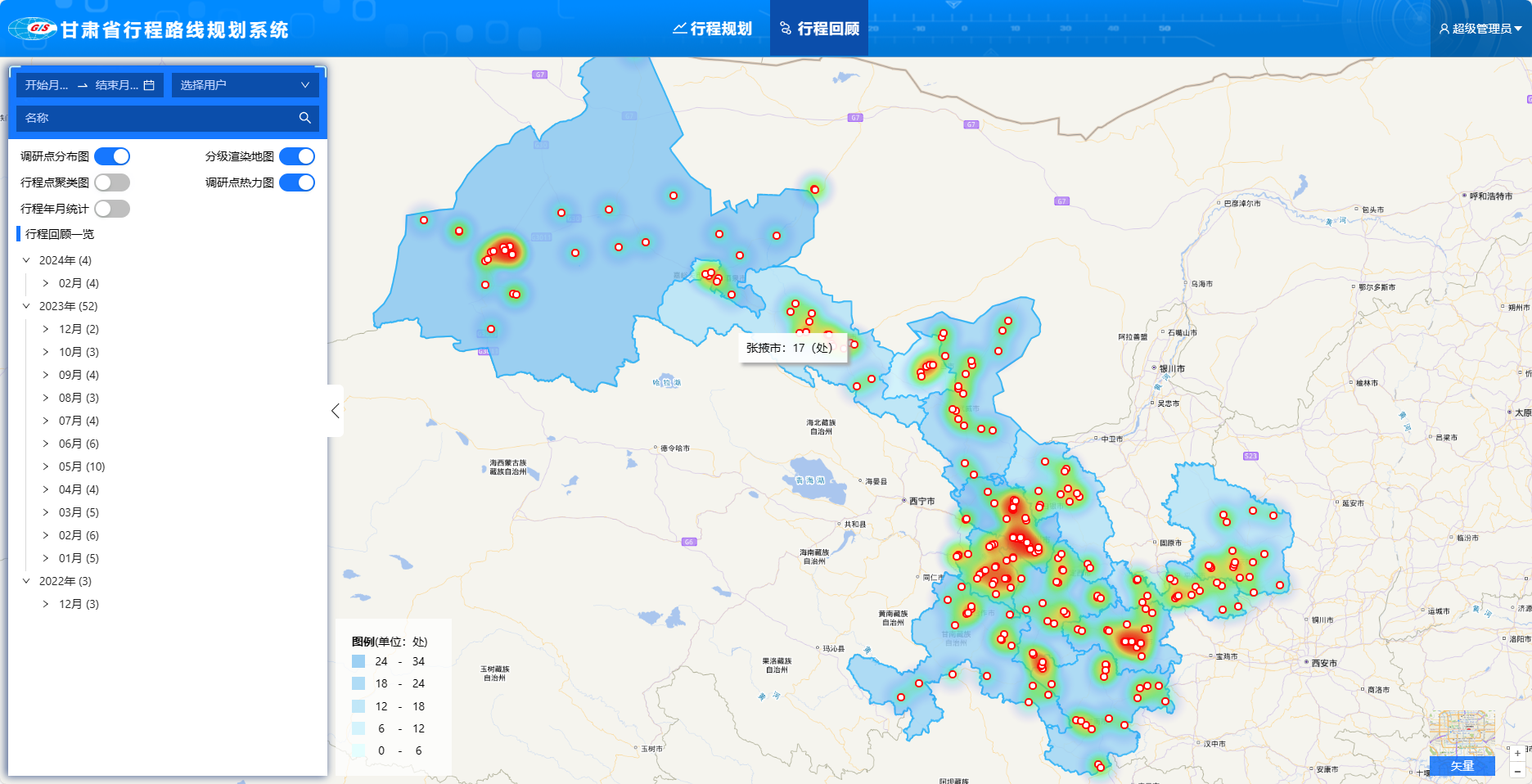This screenshot has height=784, width=1532.
Task: Click the 24 - 34 legend swatch
Action: [358, 661]
